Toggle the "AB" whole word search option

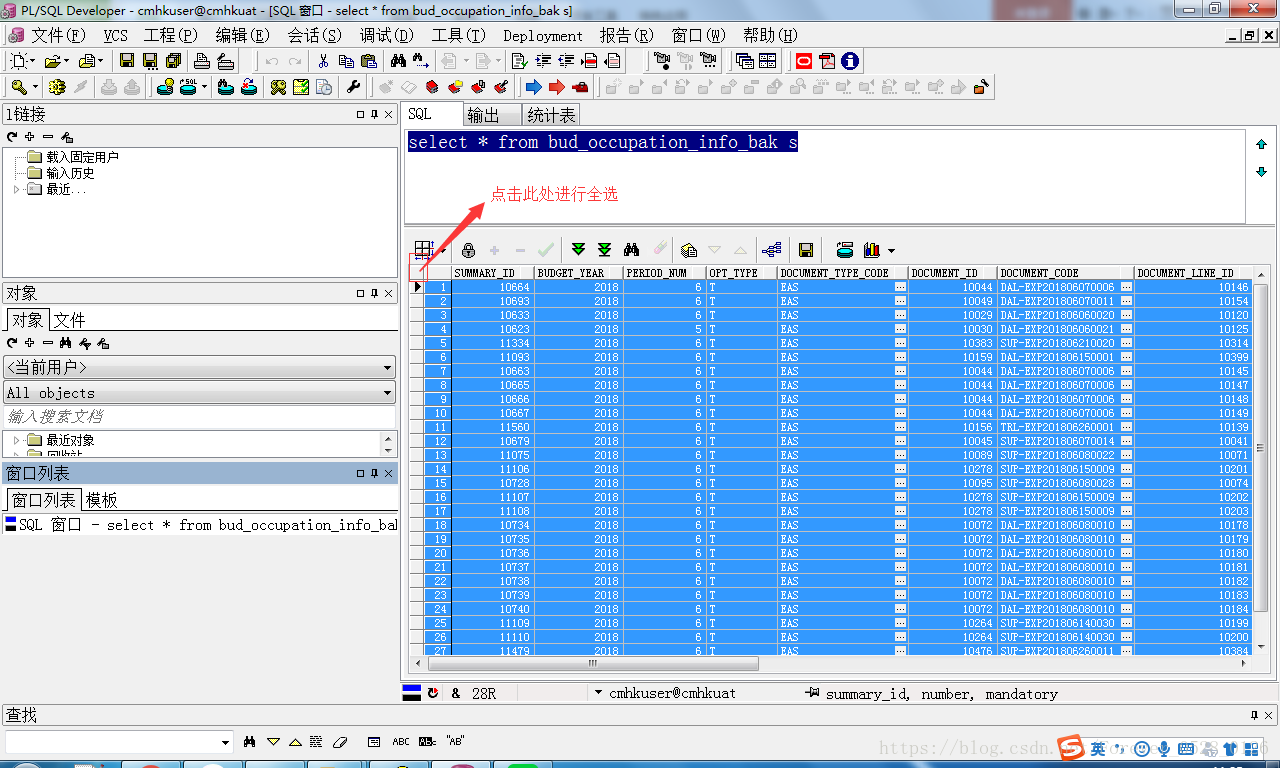(x=454, y=742)
